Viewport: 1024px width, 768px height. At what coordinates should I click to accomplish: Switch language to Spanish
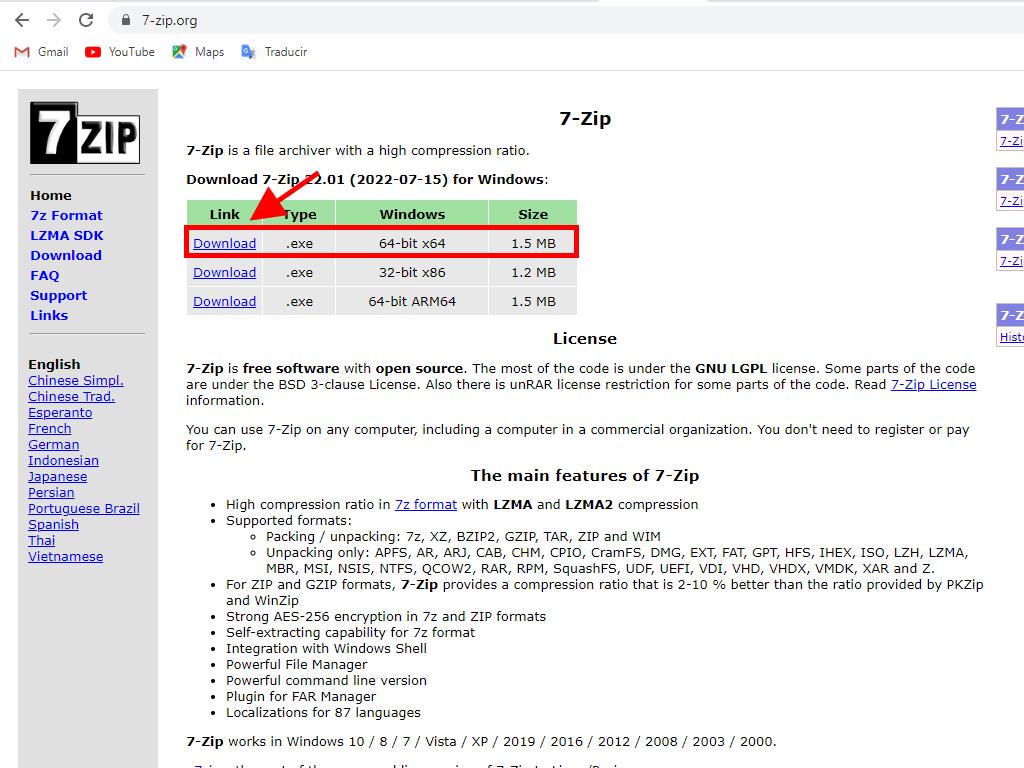53,524
